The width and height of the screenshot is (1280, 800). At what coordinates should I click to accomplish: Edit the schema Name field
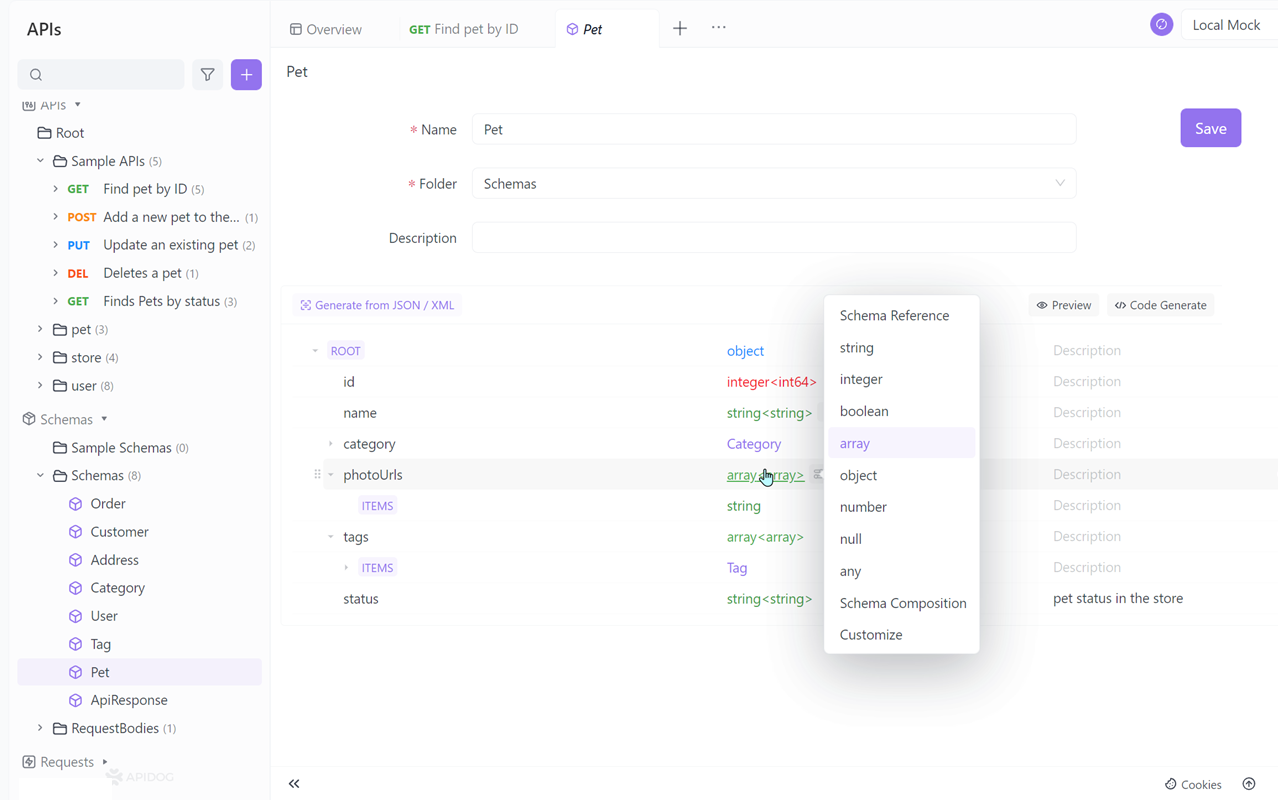point(774,129)
